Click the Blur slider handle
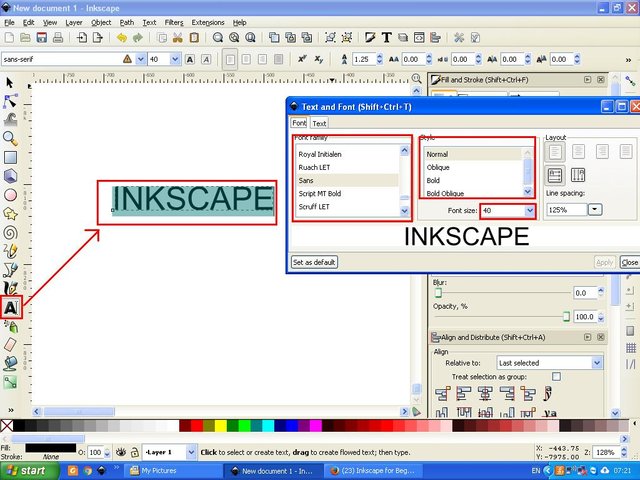Viewport: 640px width, 480px height. pyautogui.click(x=438, y=293)
